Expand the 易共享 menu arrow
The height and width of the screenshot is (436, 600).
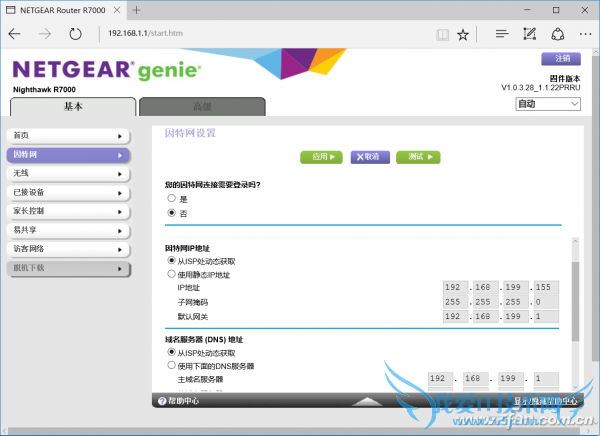(x=120, y=231)
